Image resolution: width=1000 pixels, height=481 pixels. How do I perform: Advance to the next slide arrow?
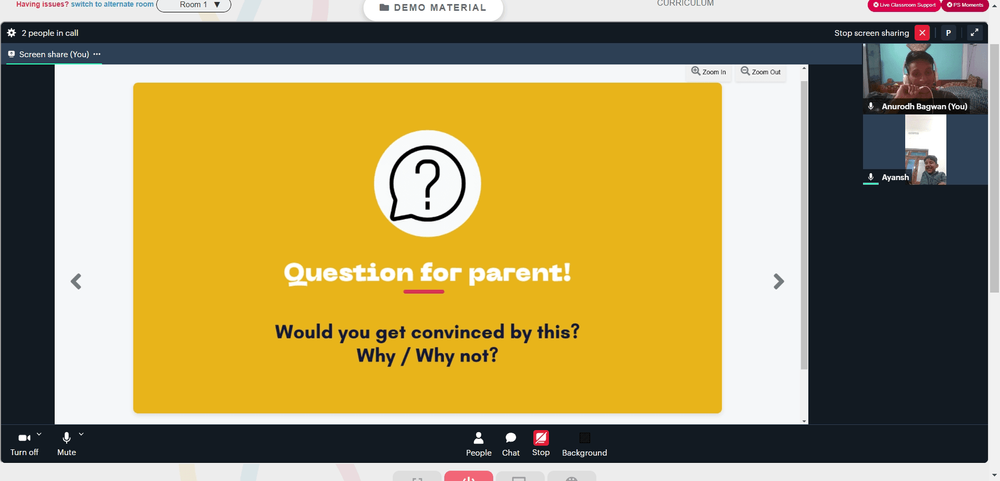[778, 281]
